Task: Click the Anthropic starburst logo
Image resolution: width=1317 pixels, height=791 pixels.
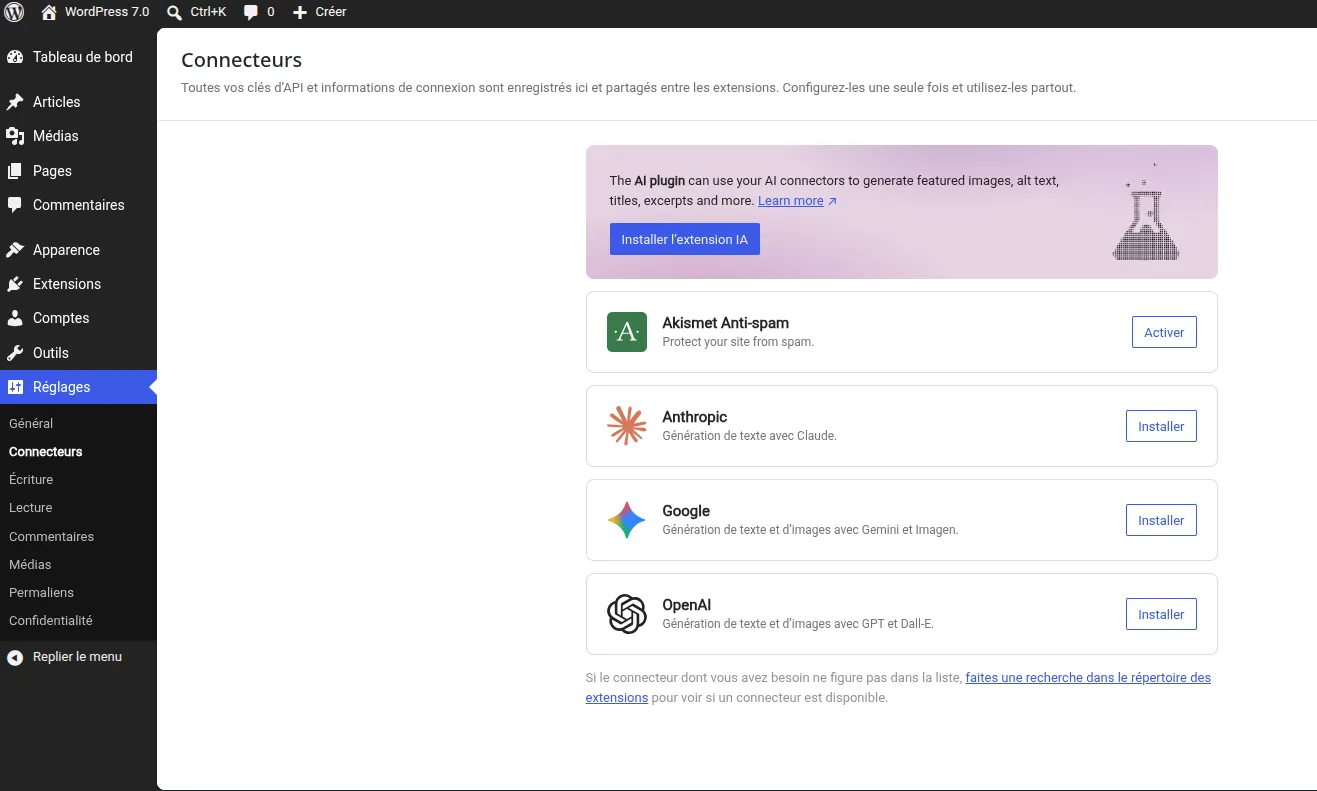Action: (627, 426)
